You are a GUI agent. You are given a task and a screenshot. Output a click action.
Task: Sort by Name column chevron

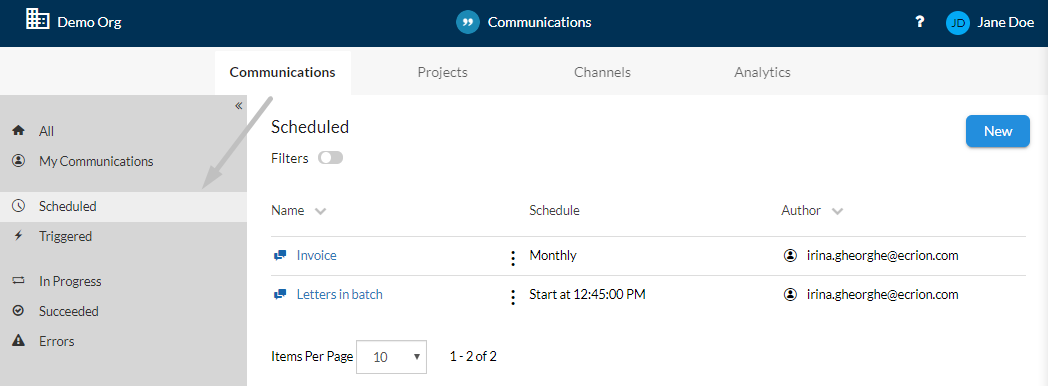tap(320, 211)
